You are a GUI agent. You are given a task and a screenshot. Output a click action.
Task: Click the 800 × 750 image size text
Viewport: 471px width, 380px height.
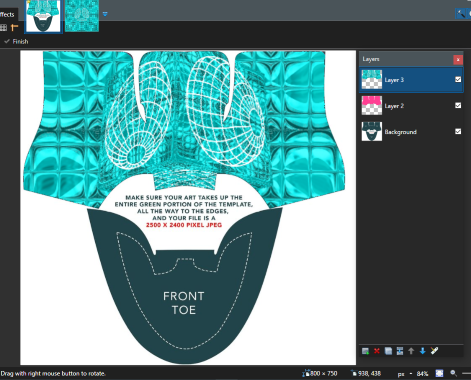click(x=324, y=374)
